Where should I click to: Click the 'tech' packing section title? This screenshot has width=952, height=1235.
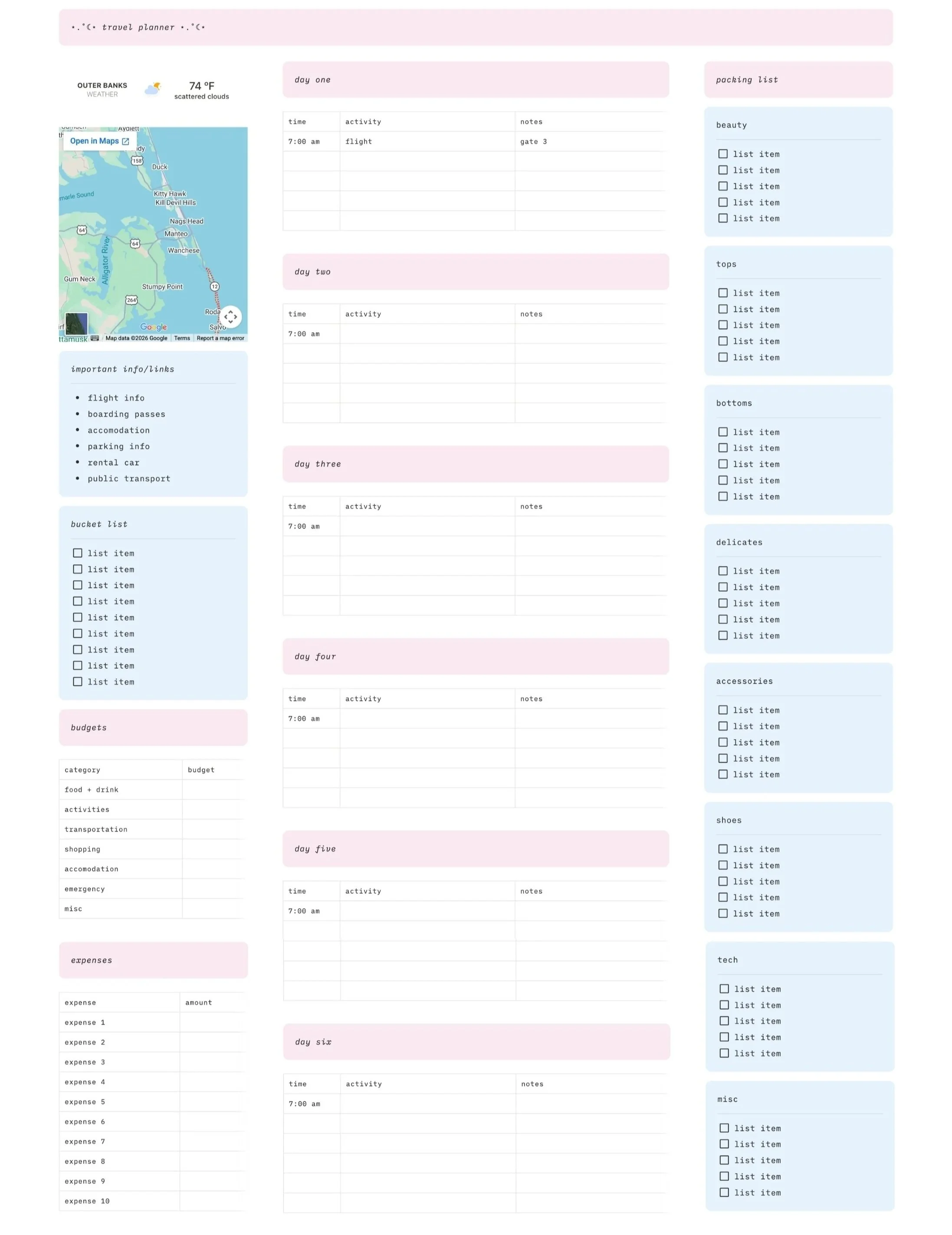pos(727,960)
